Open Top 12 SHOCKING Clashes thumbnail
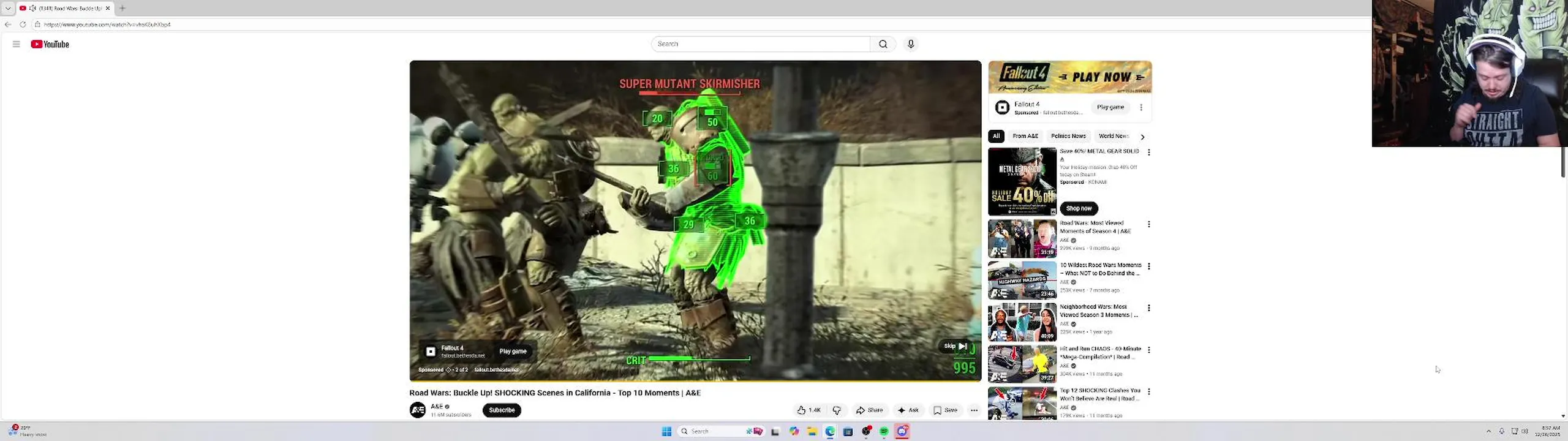Screen dimensions: 1568x441 pyautogui.click(x=1022, y=403)
